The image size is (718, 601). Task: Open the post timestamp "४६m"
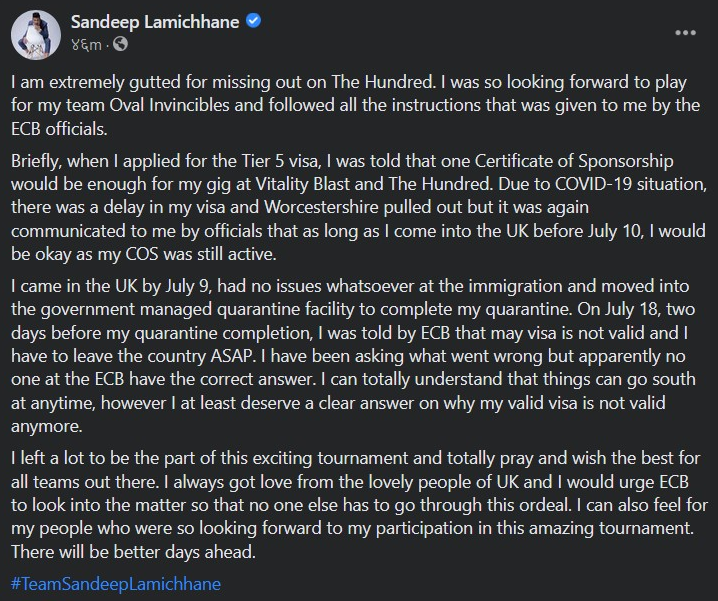tap(85, 43)
